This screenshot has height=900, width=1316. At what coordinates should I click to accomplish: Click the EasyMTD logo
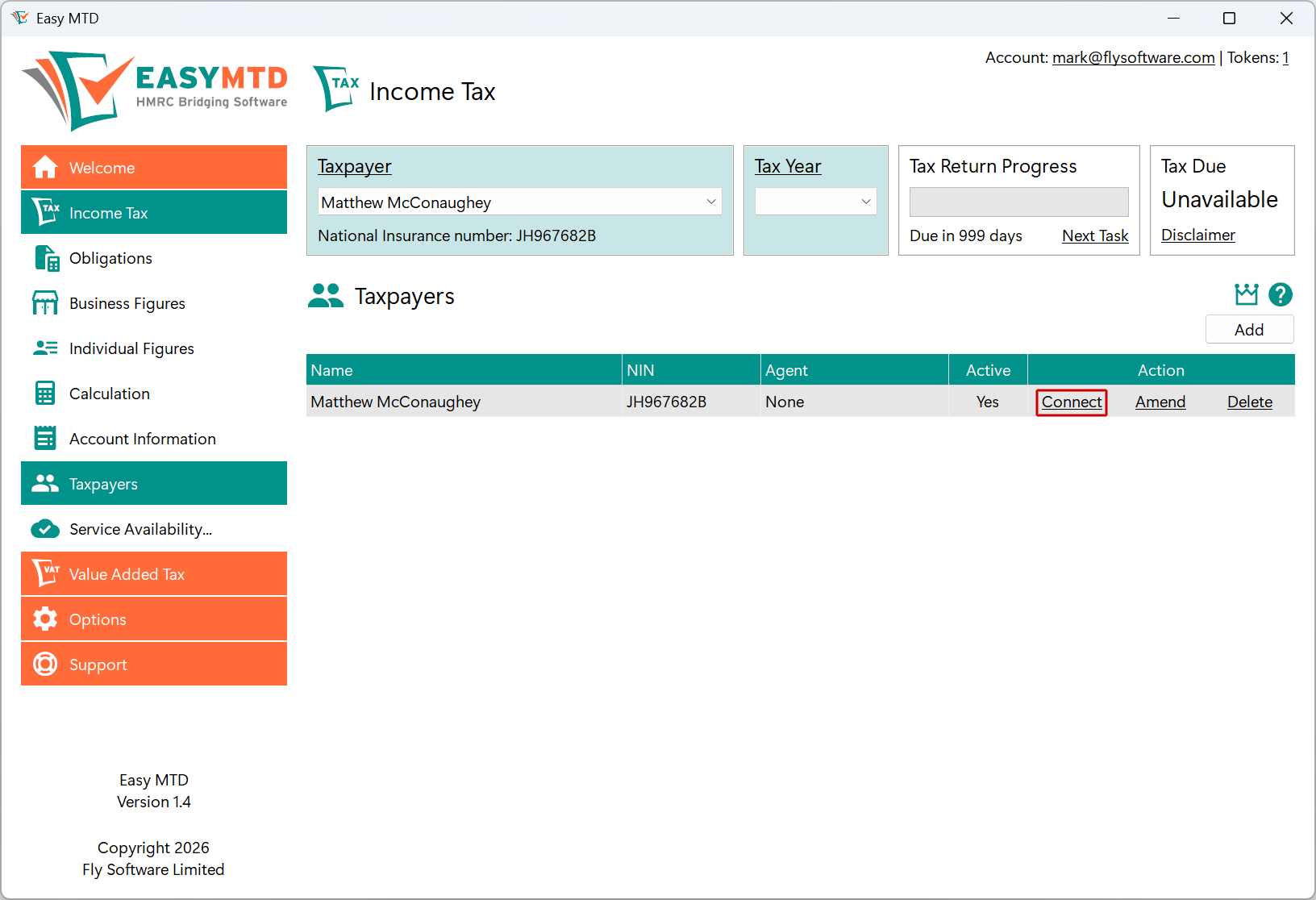(x=155, y=90)
